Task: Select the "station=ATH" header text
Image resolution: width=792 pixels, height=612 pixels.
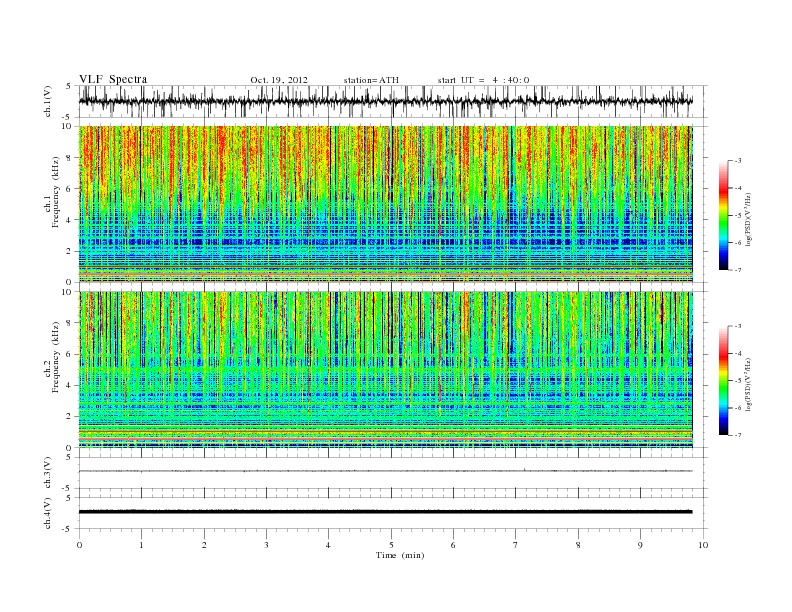Action: [371, 80]
